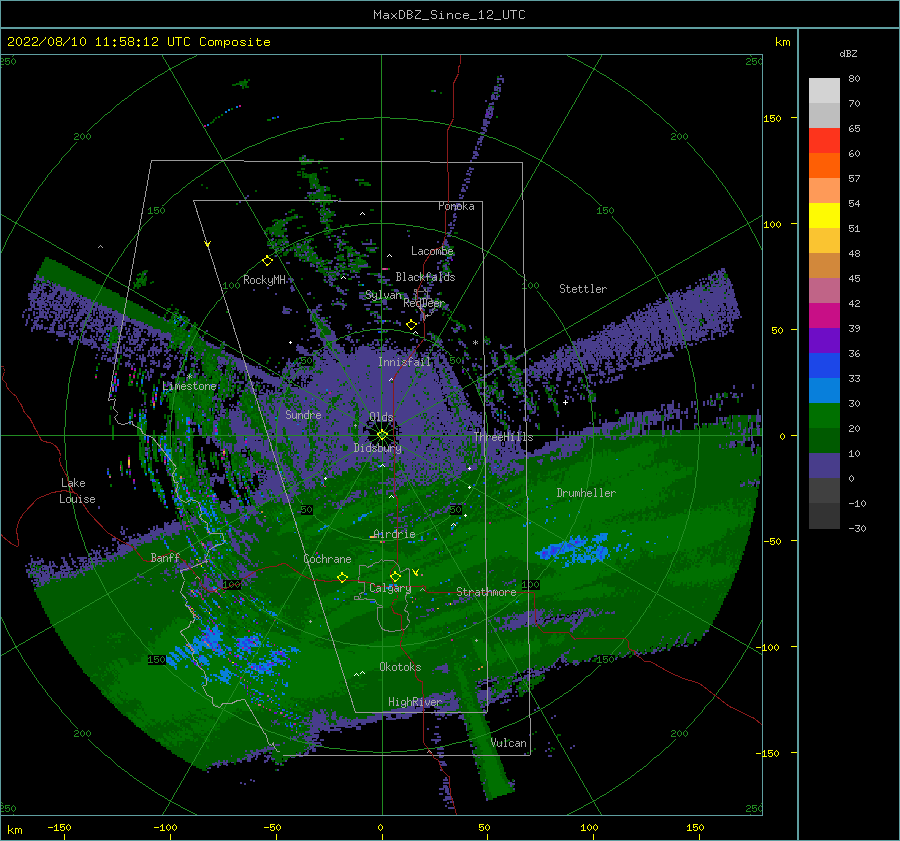Viewport: 900px width, 841px height.
Task: Click the yellow diamond marker beside RockyMH
Action: 267,261
